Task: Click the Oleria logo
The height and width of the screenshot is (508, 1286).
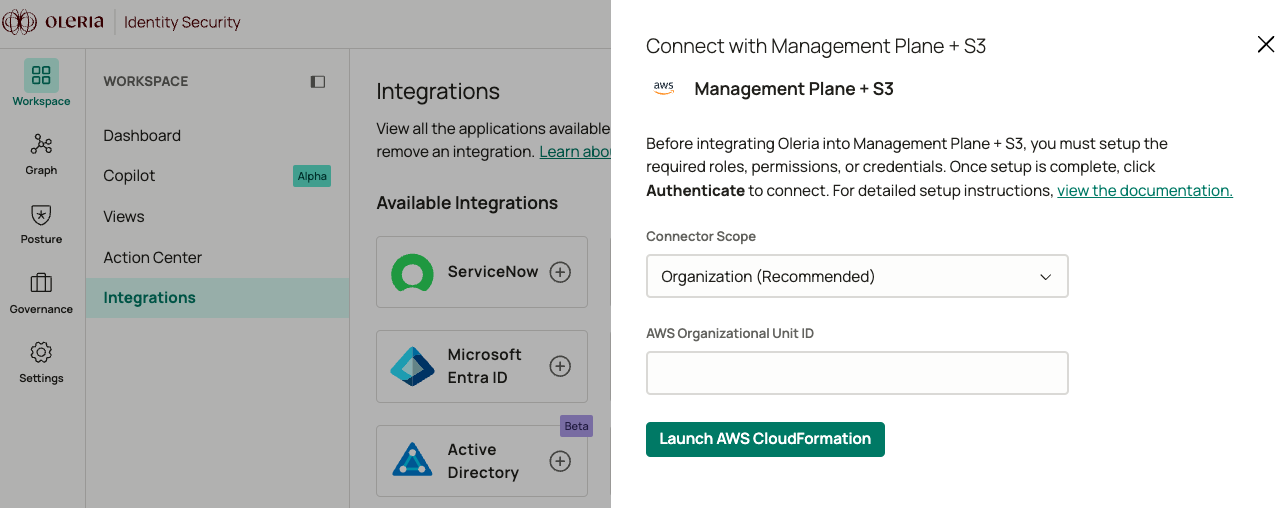Action: tap(54, 22)
